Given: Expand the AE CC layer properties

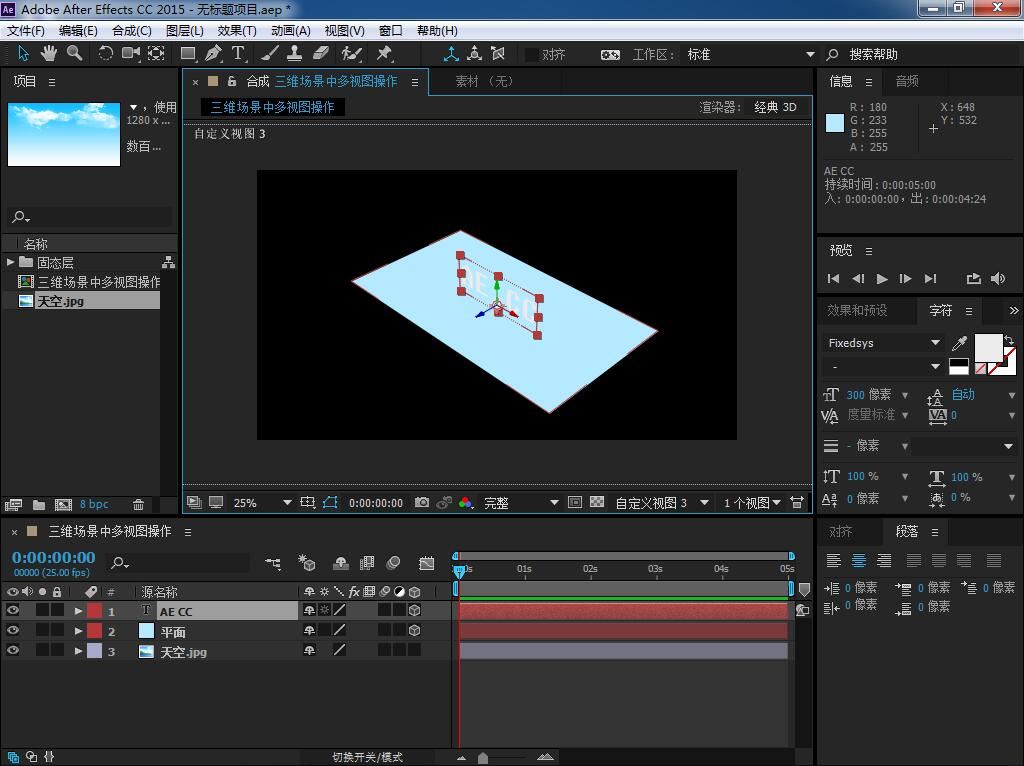Looking at the screenshot, I should (x=78, y=611).
